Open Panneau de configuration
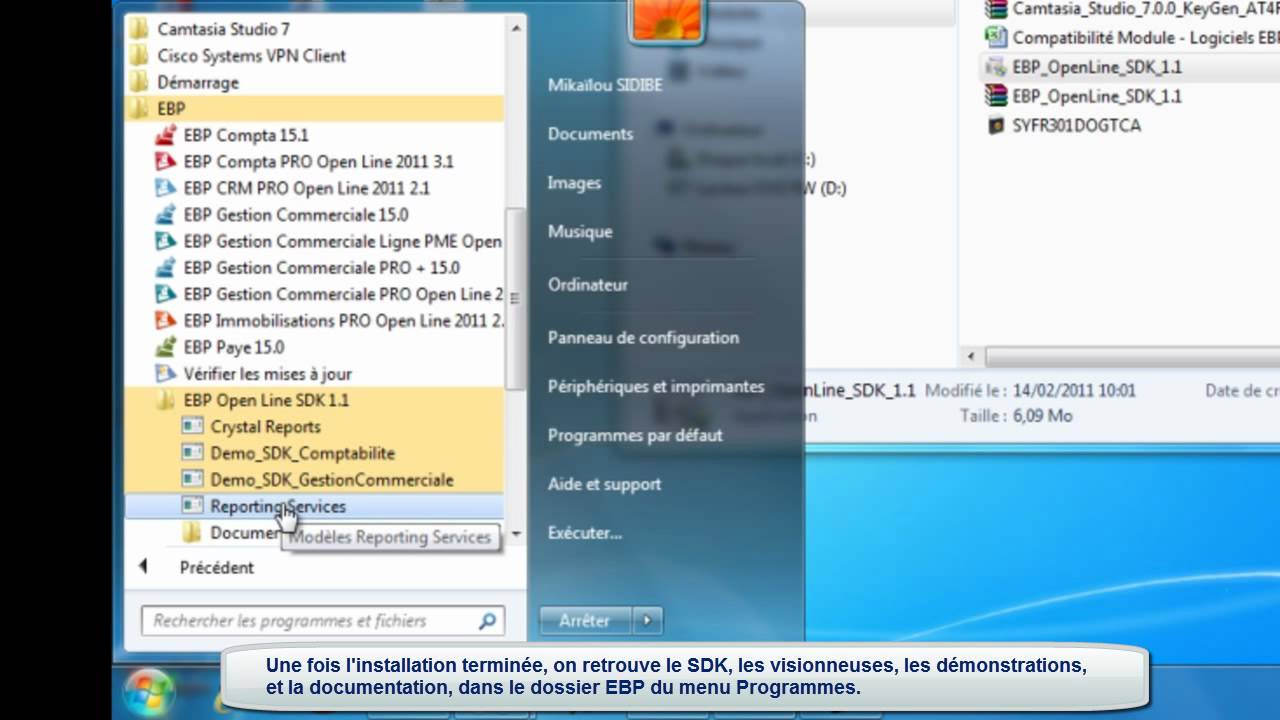 pos(643,338)
